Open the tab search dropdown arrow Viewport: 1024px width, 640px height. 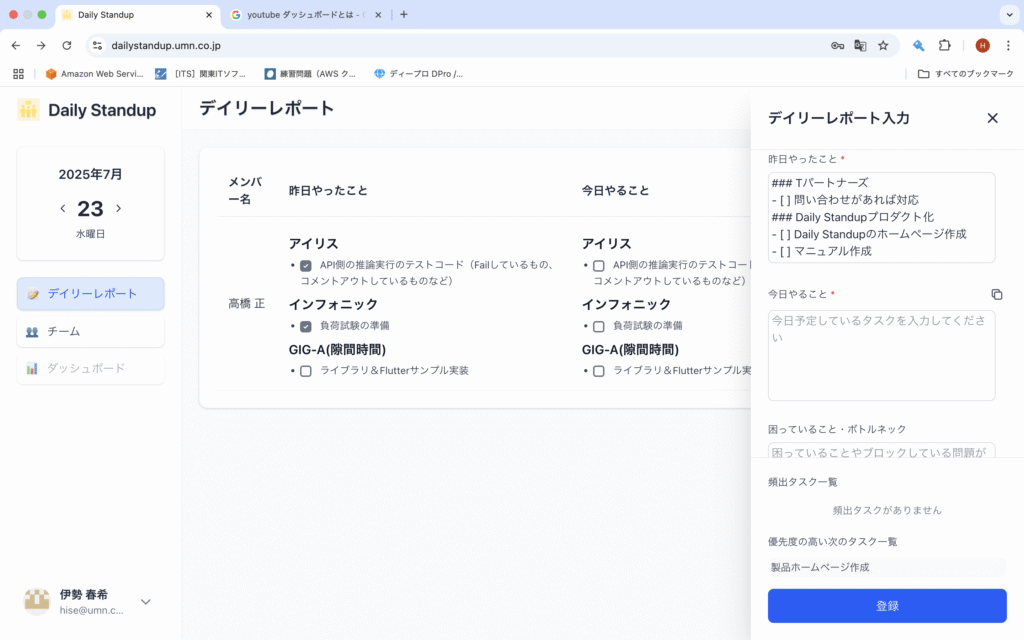tap(1009, 14)
